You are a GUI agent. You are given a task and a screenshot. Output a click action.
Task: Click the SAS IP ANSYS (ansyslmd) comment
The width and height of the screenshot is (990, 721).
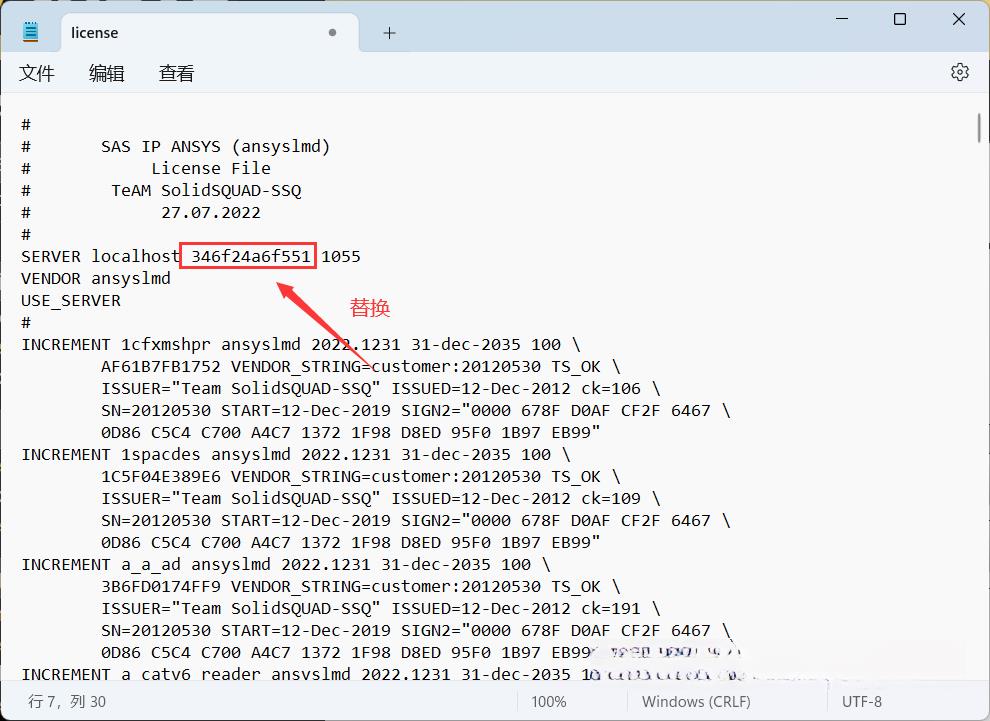(x=215, y=146)
